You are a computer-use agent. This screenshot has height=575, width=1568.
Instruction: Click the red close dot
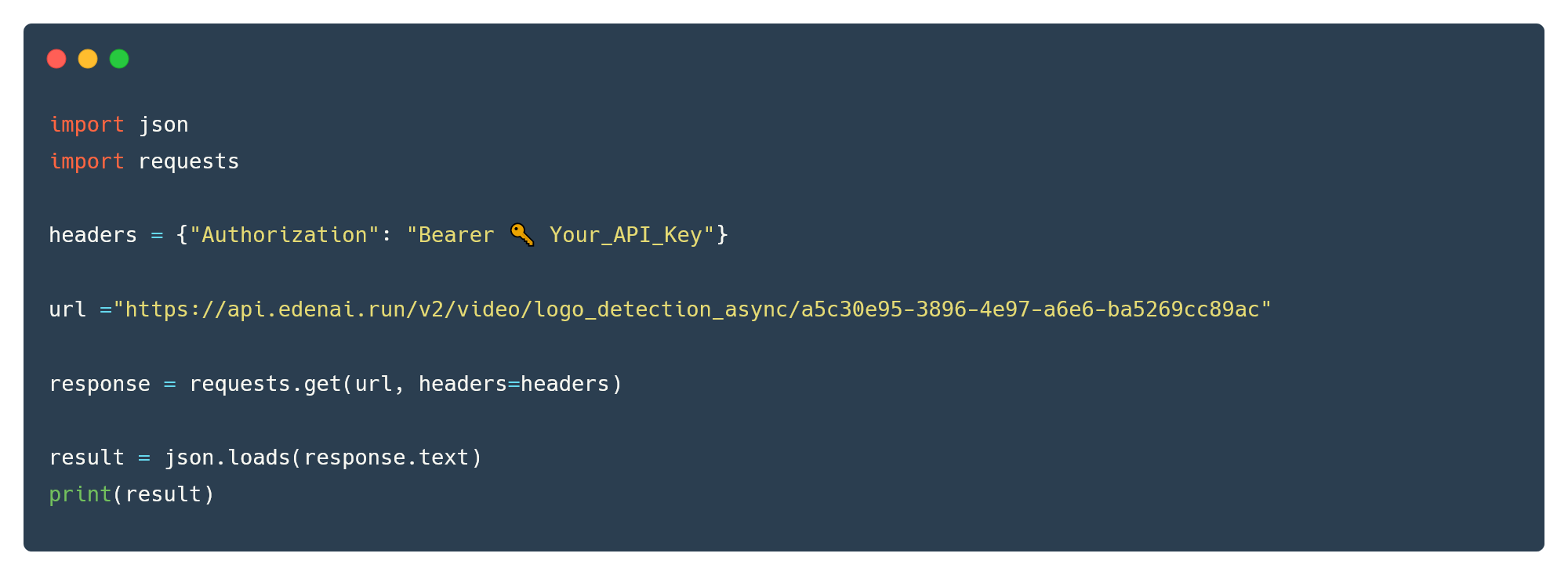pyautogui.click(x=56, y=59)
